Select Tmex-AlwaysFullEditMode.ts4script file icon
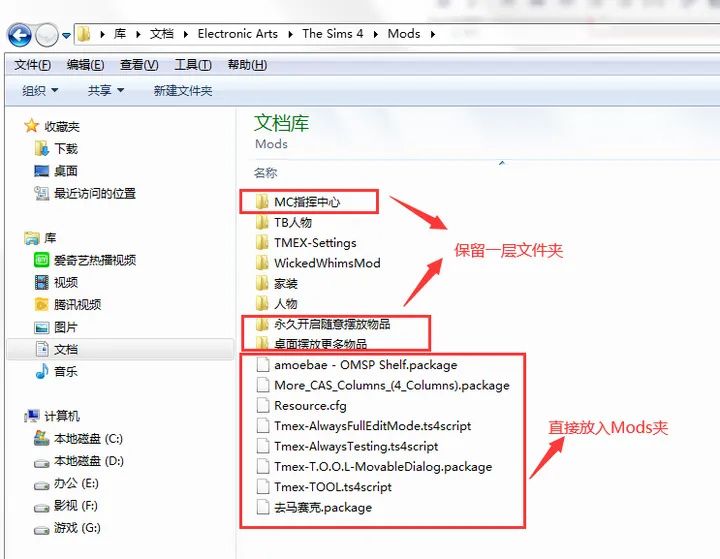Screen dimensions: 720x559 tap(263, 426)
